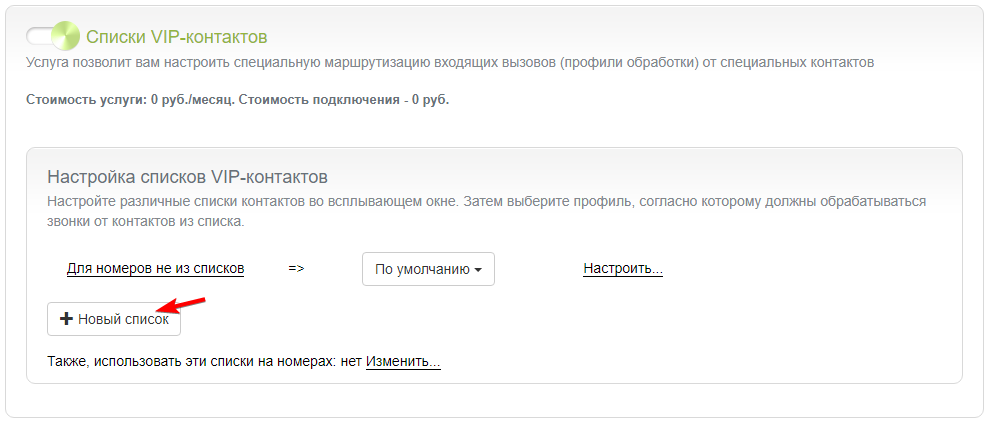The image size is (993, 423).
Task: Click the Стоимость услуги price line
Action: pyautogui.click(x=237, y=100)
